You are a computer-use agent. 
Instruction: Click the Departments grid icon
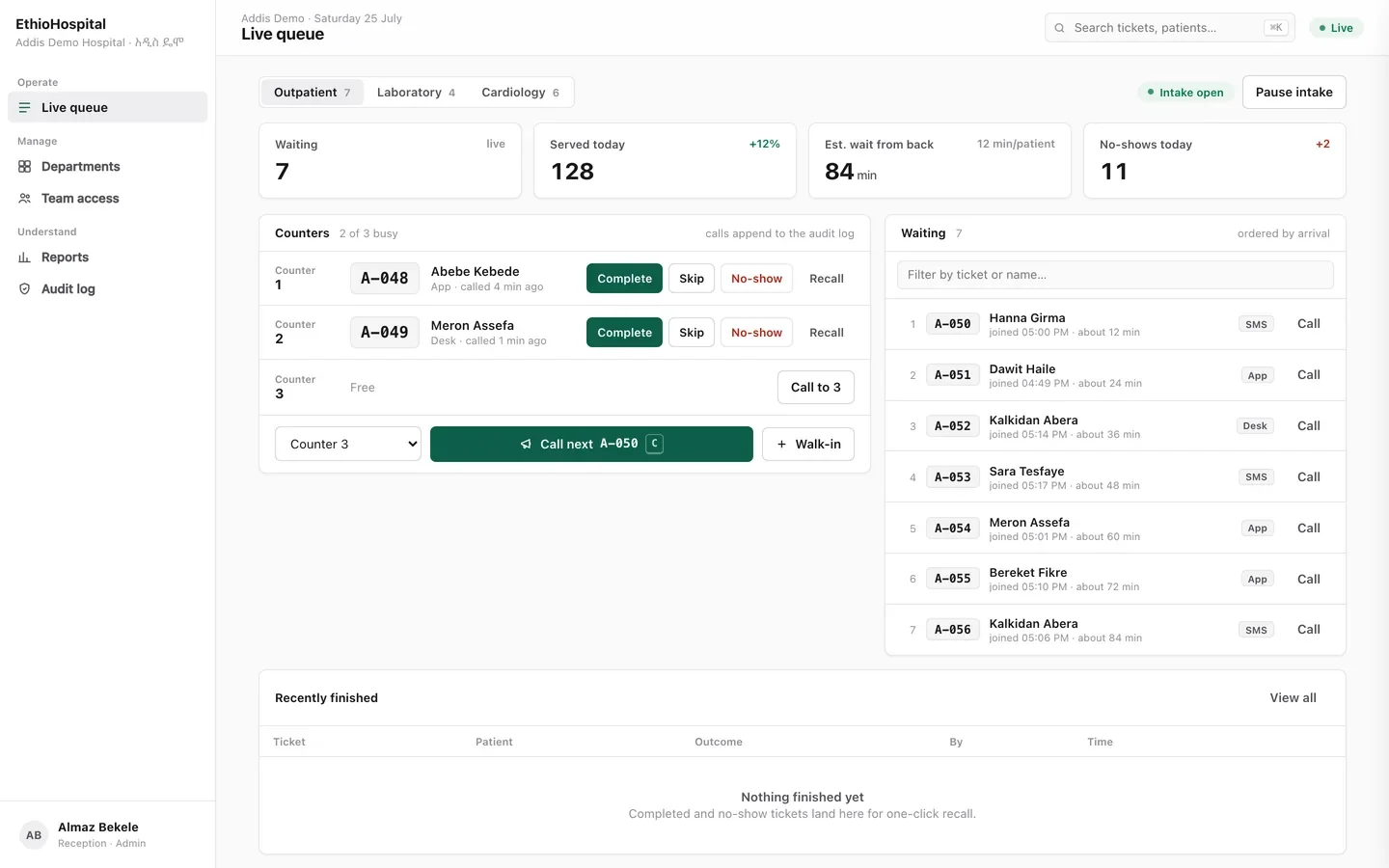coord(25,167)
